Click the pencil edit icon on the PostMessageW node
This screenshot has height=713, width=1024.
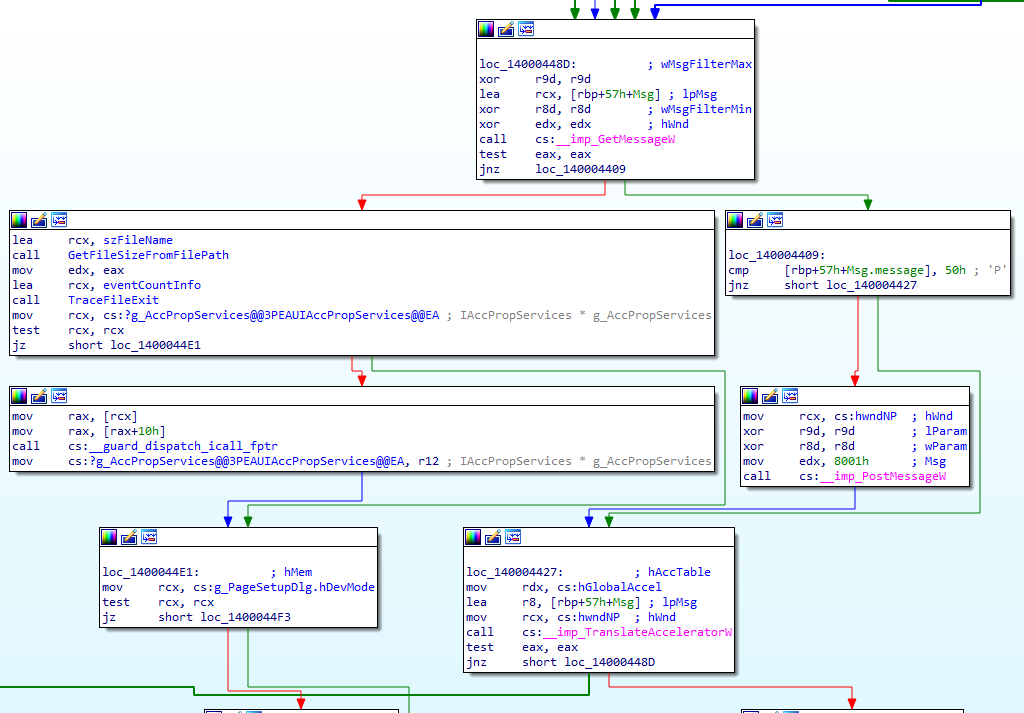point(768,395)
